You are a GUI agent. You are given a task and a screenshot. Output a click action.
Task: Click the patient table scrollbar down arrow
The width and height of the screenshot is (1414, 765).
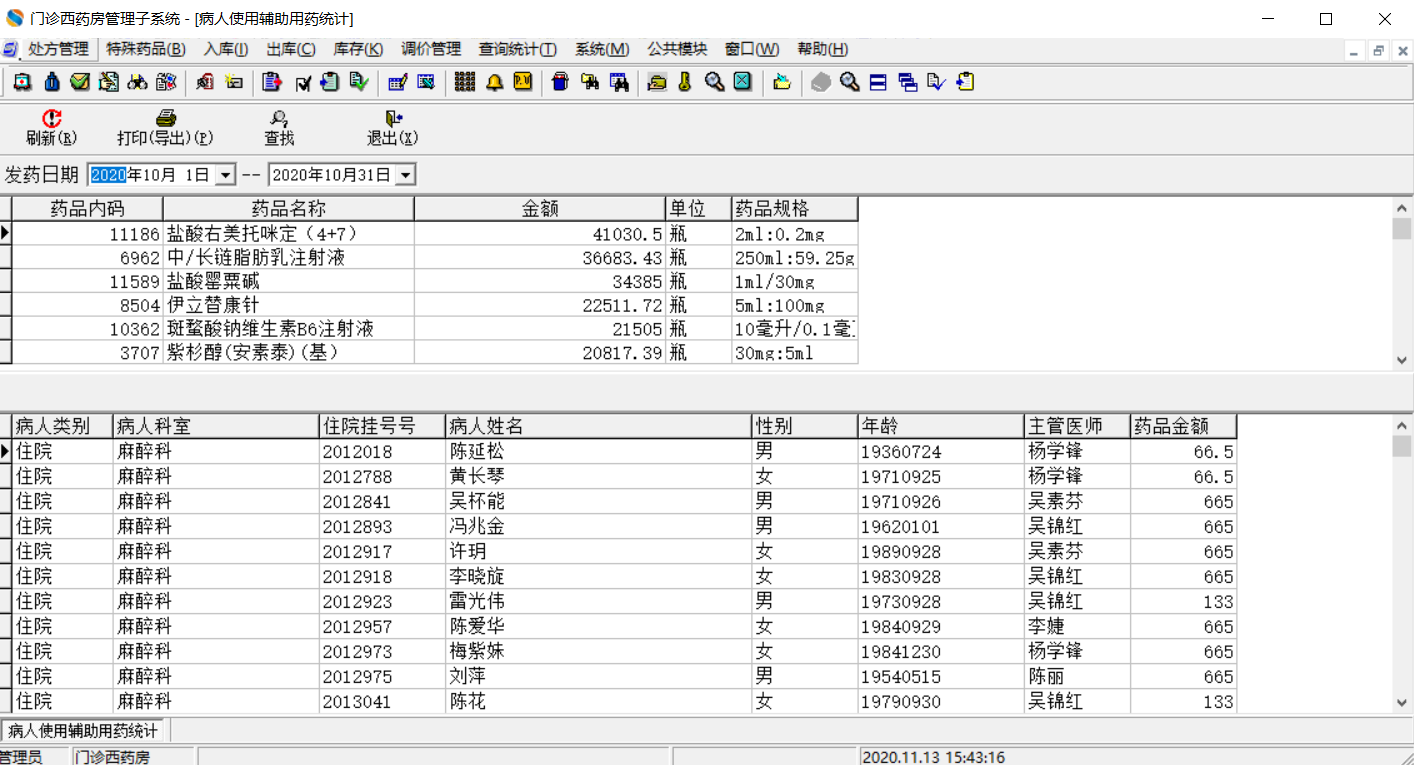tap(1402, 703)
